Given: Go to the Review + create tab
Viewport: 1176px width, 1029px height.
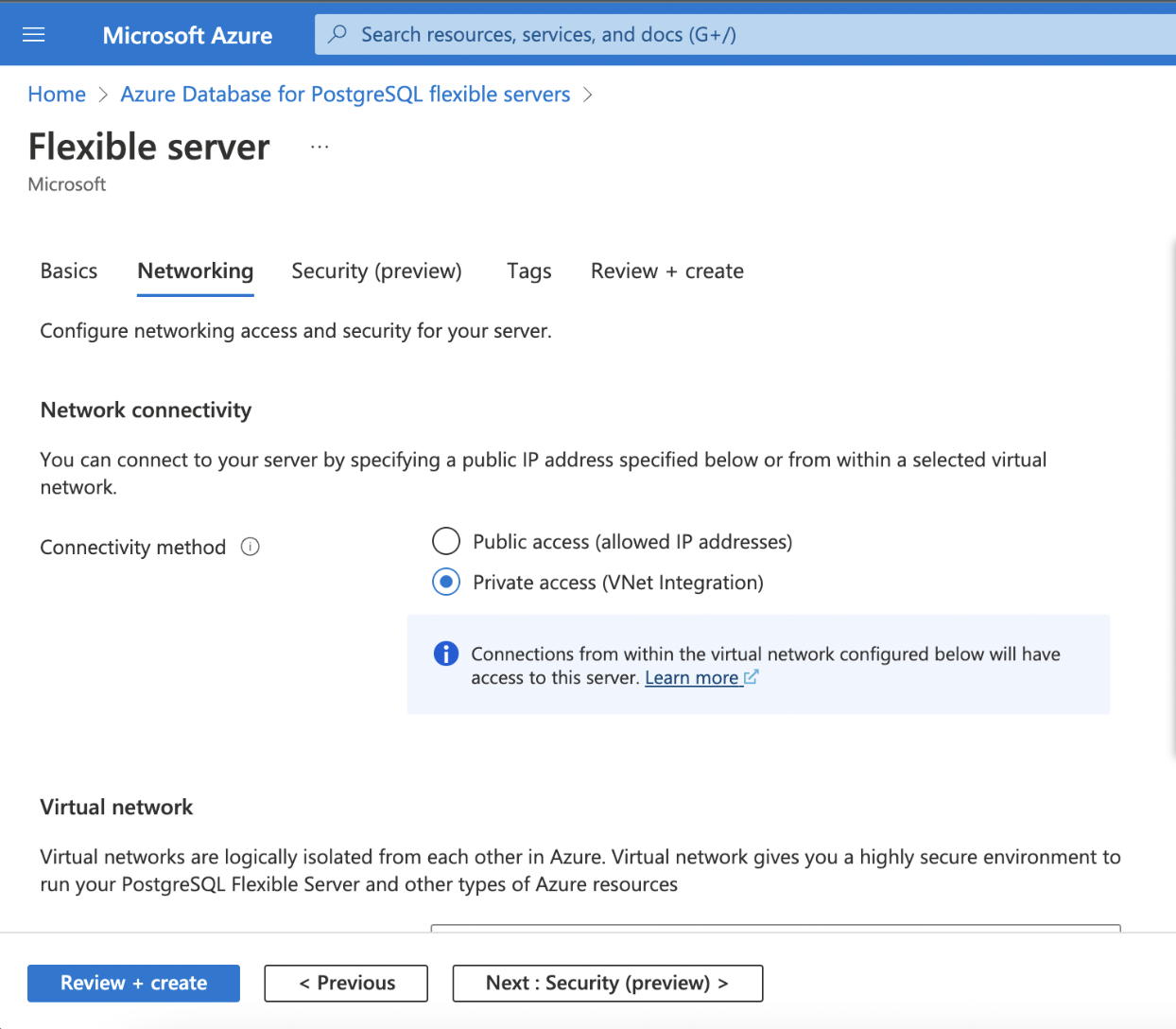Looking at the screenshot, I should [x=667, y=271].
